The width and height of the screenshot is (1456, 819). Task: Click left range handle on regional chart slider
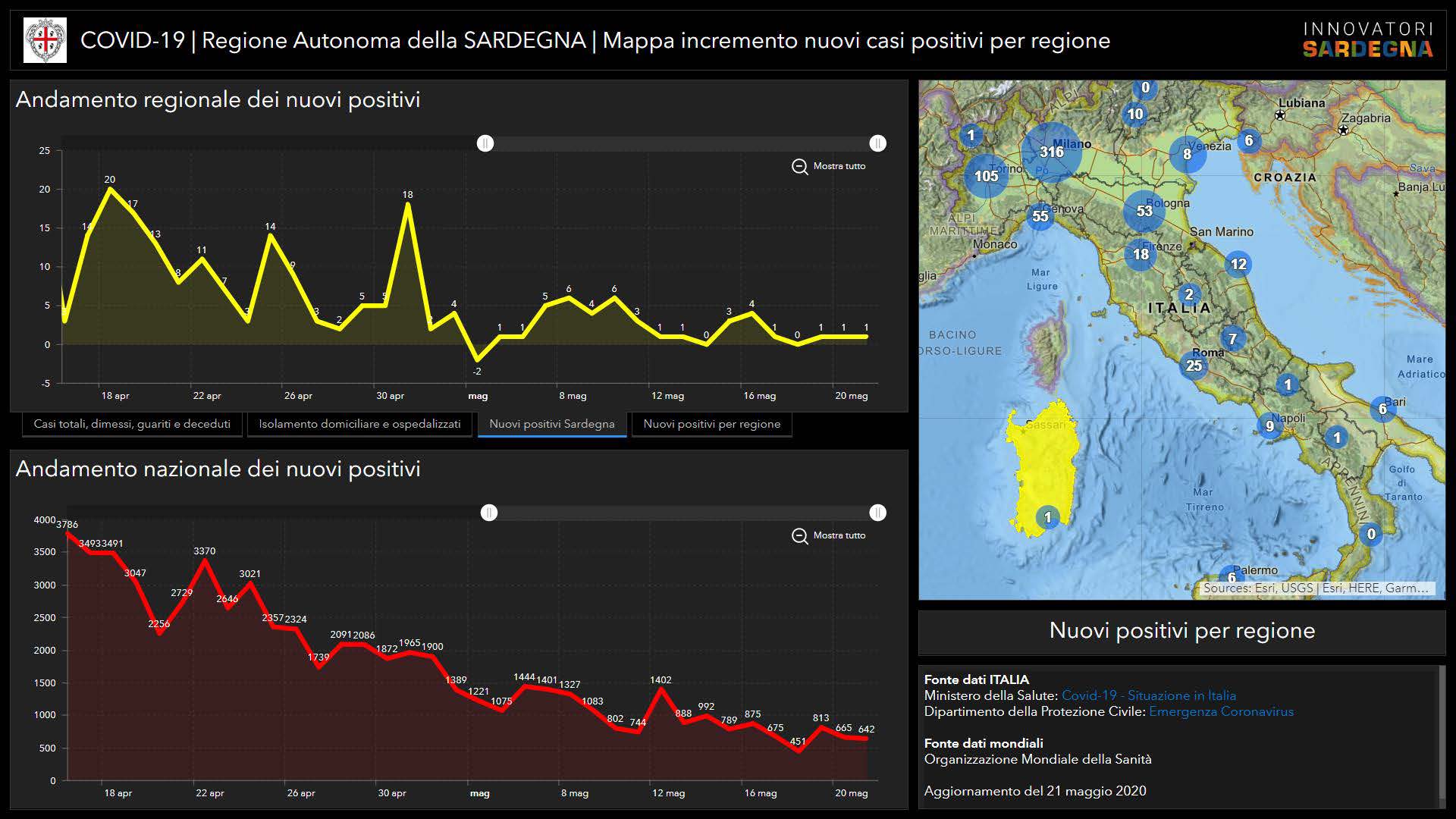[x=485, y=143]
